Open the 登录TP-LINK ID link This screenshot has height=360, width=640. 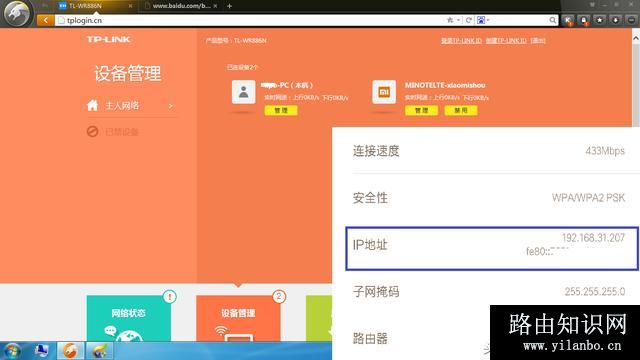[461, 40]
